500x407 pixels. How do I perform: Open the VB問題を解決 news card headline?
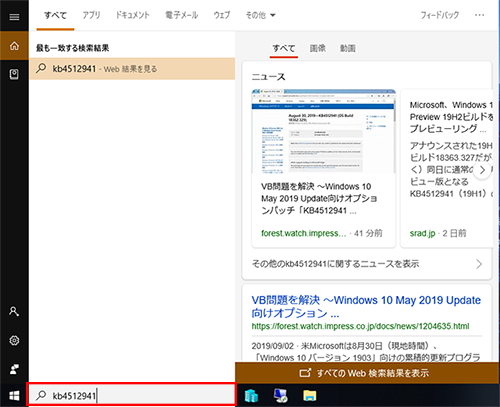[319, 198]
